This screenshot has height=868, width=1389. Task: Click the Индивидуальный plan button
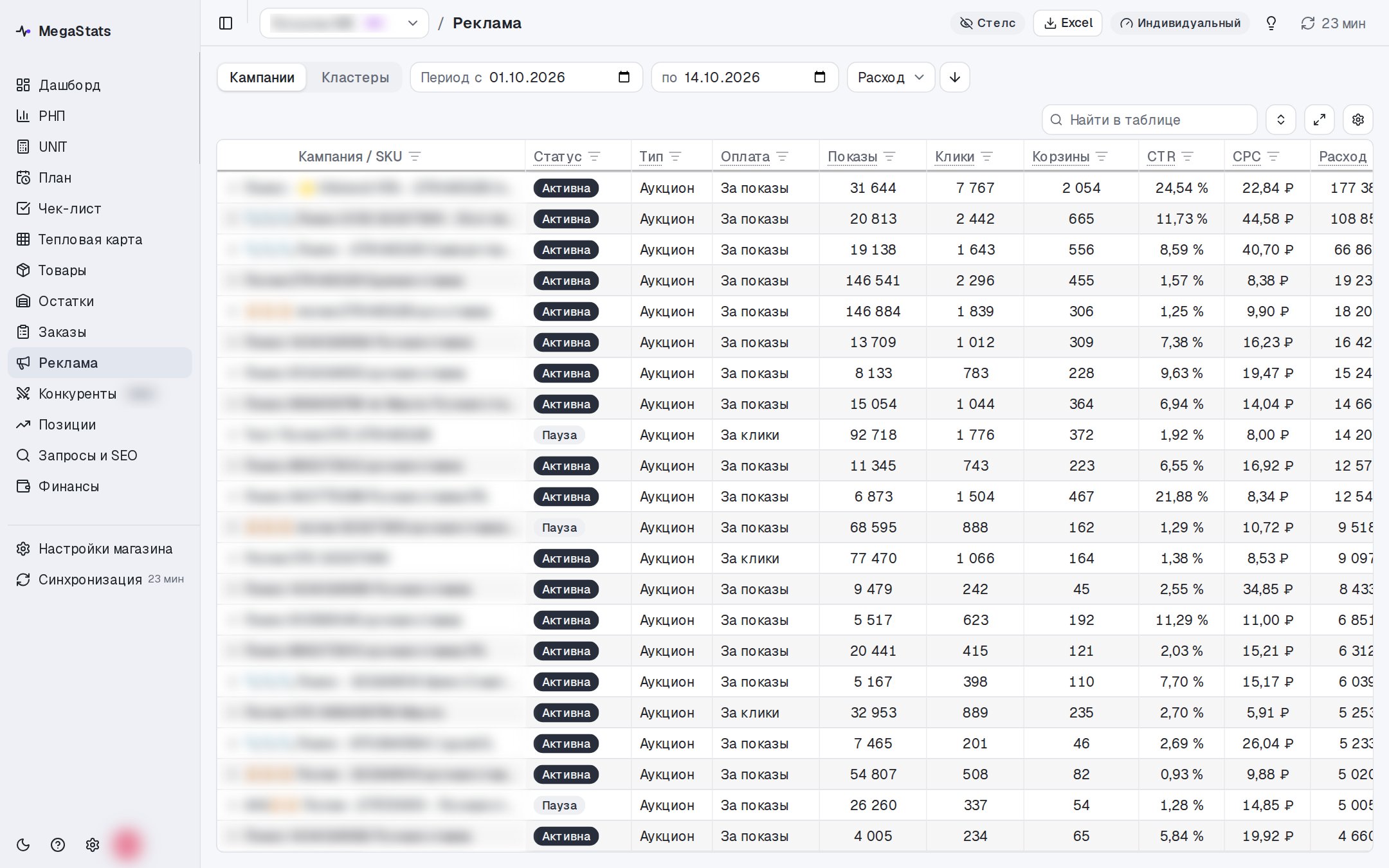(1180, 23)
